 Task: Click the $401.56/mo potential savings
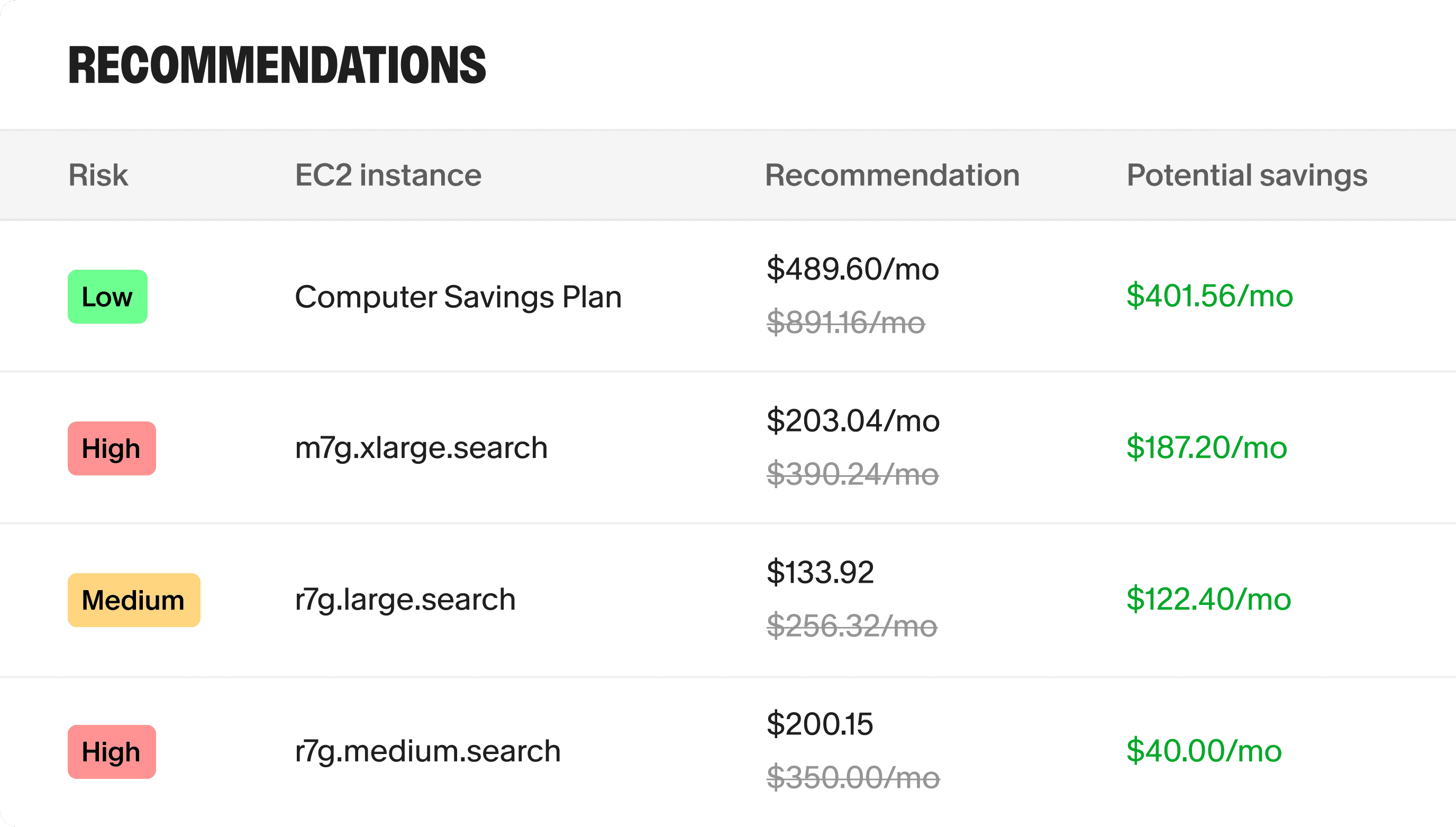pyautogui.click(x=1209, y=296)
